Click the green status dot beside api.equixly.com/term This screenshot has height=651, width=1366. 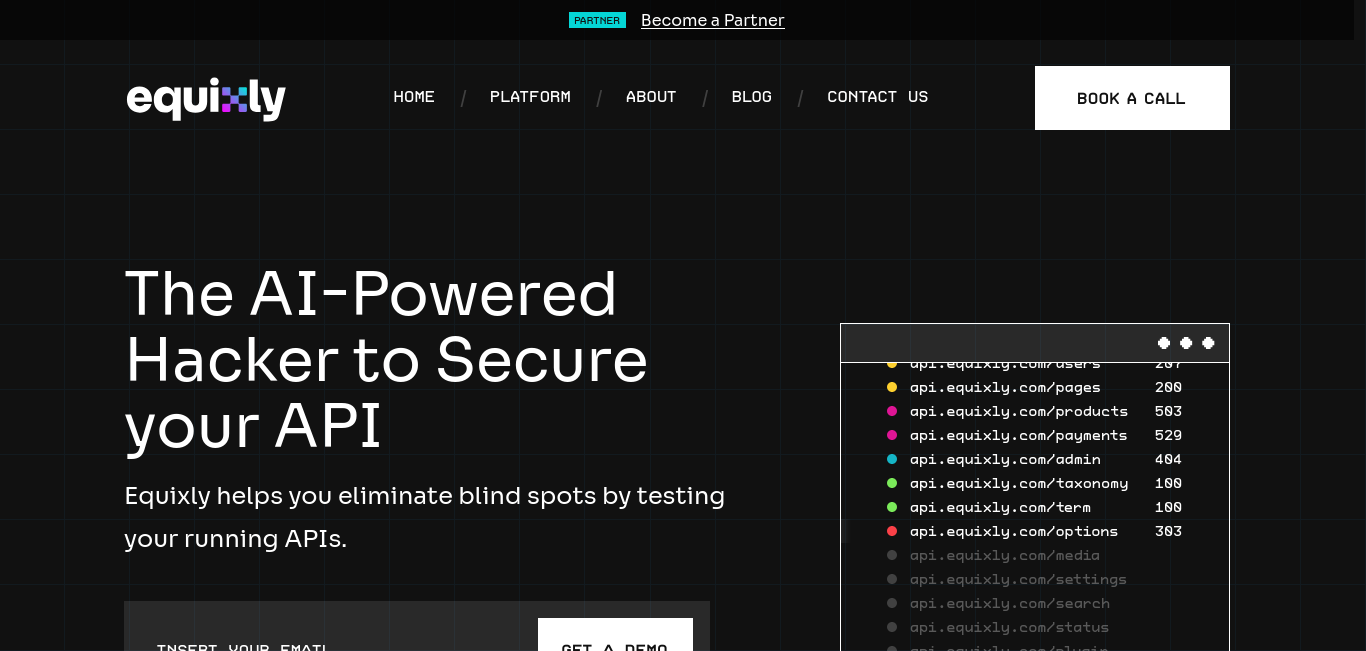(x=892, y=507)
